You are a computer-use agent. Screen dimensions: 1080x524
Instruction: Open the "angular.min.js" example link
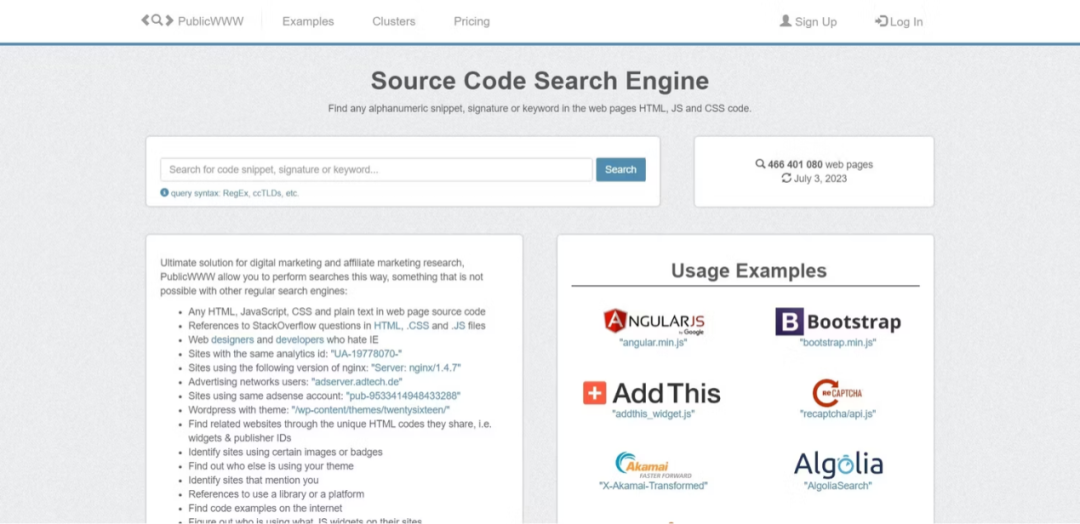(653, 342)
